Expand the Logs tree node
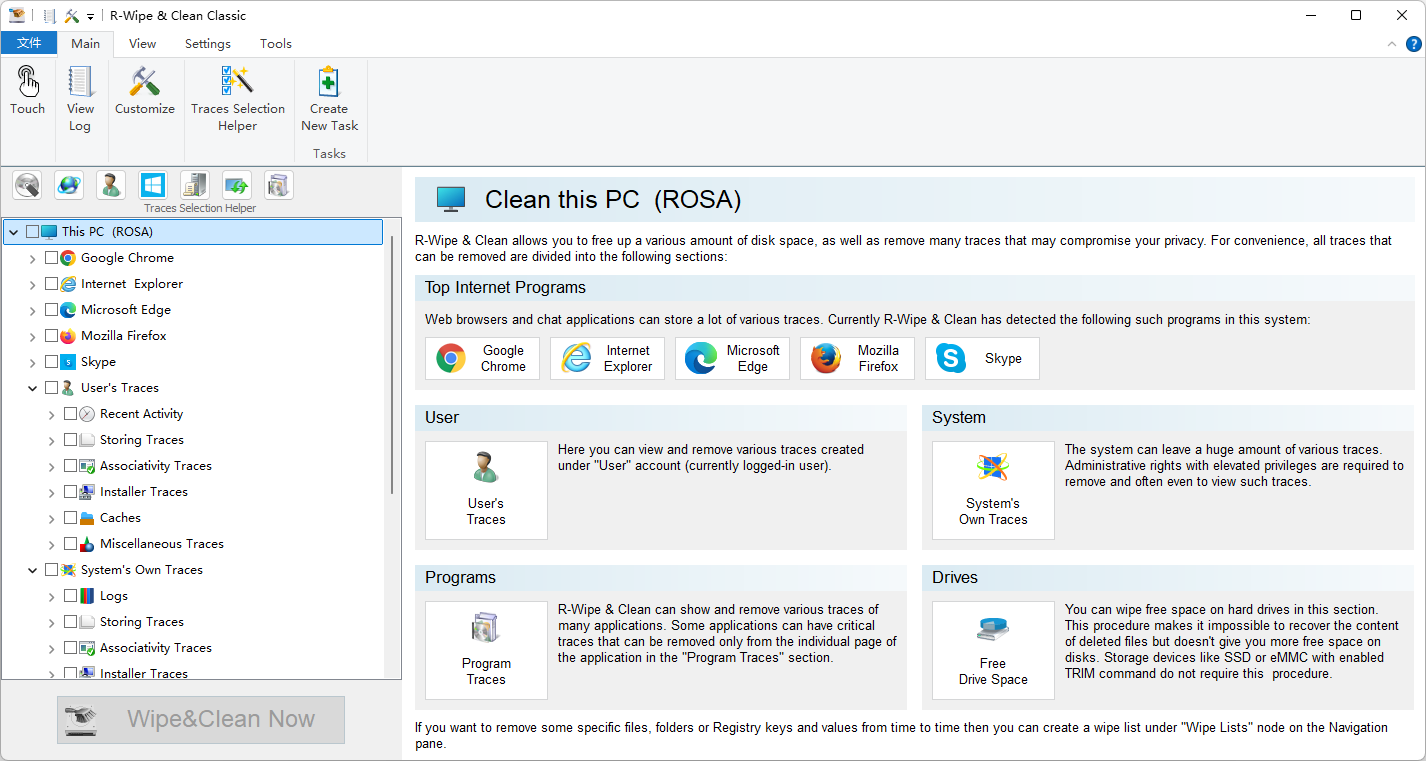Viewport: 1426px width, 761px height. 51,596
